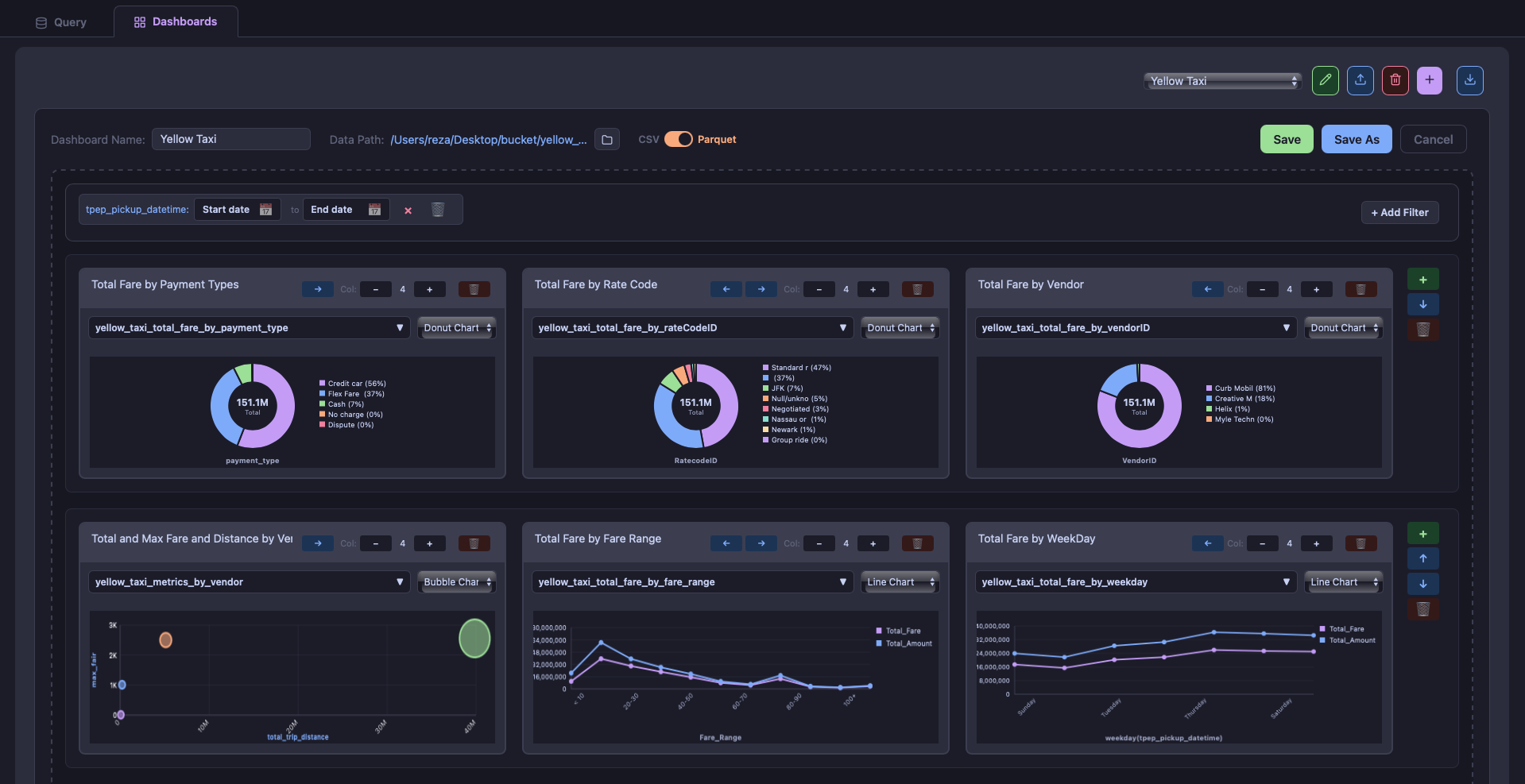Open the Start date calendar icon

(x=266, y=210)
